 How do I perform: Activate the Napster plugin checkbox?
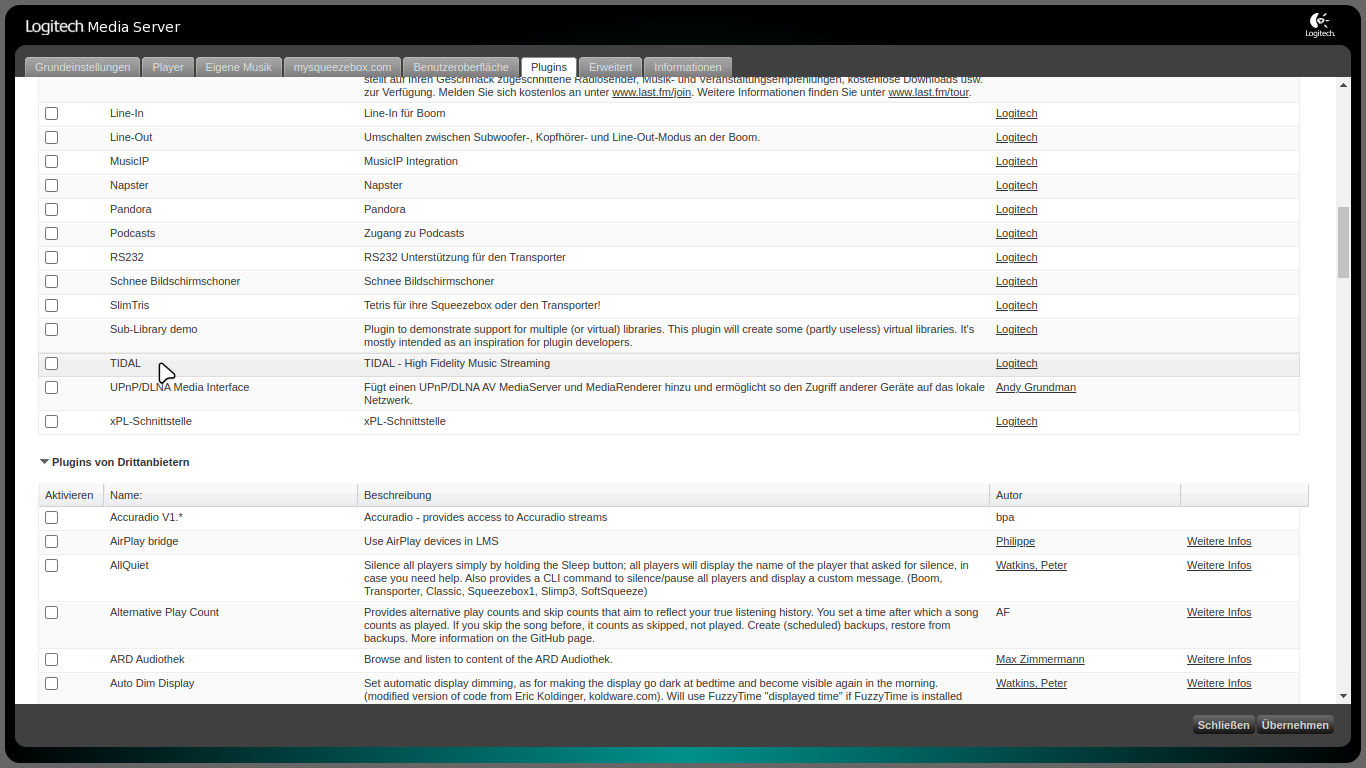(x=52, y=186)
